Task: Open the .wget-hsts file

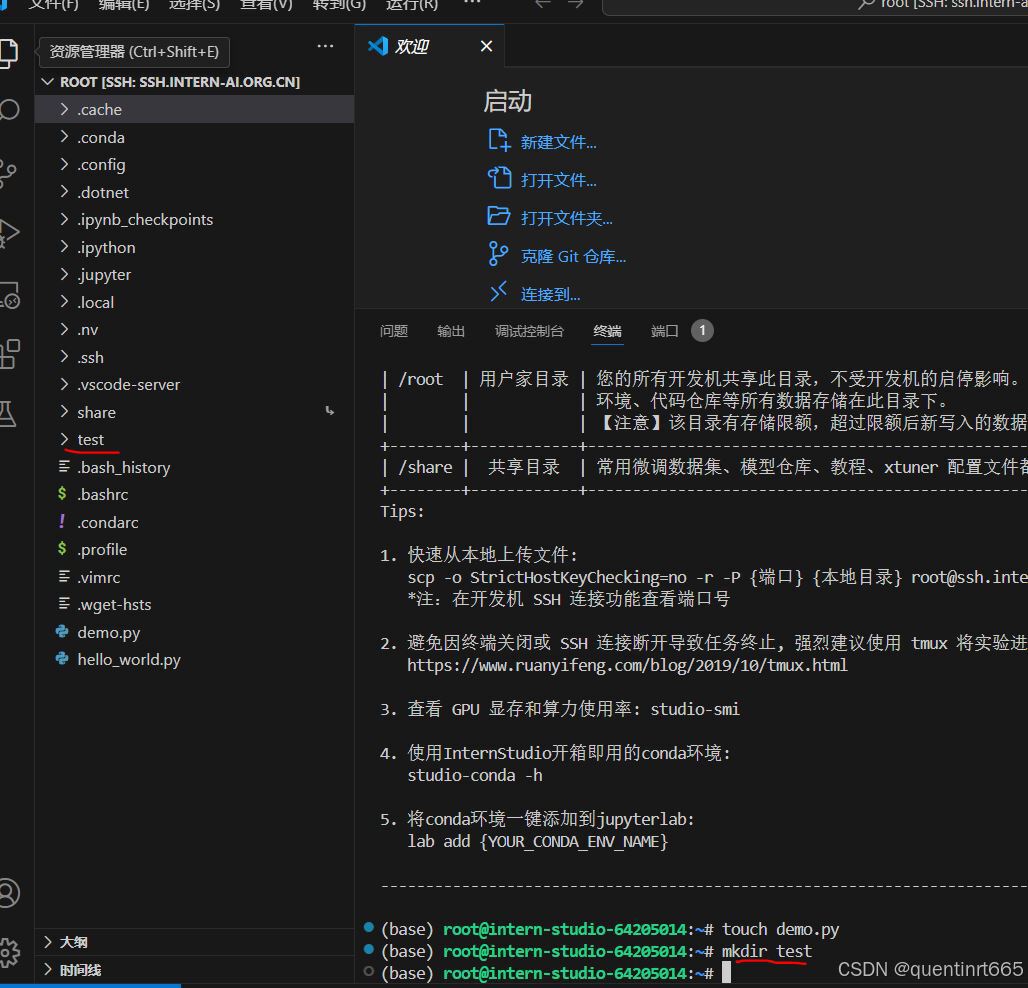Action: (194, 605)
